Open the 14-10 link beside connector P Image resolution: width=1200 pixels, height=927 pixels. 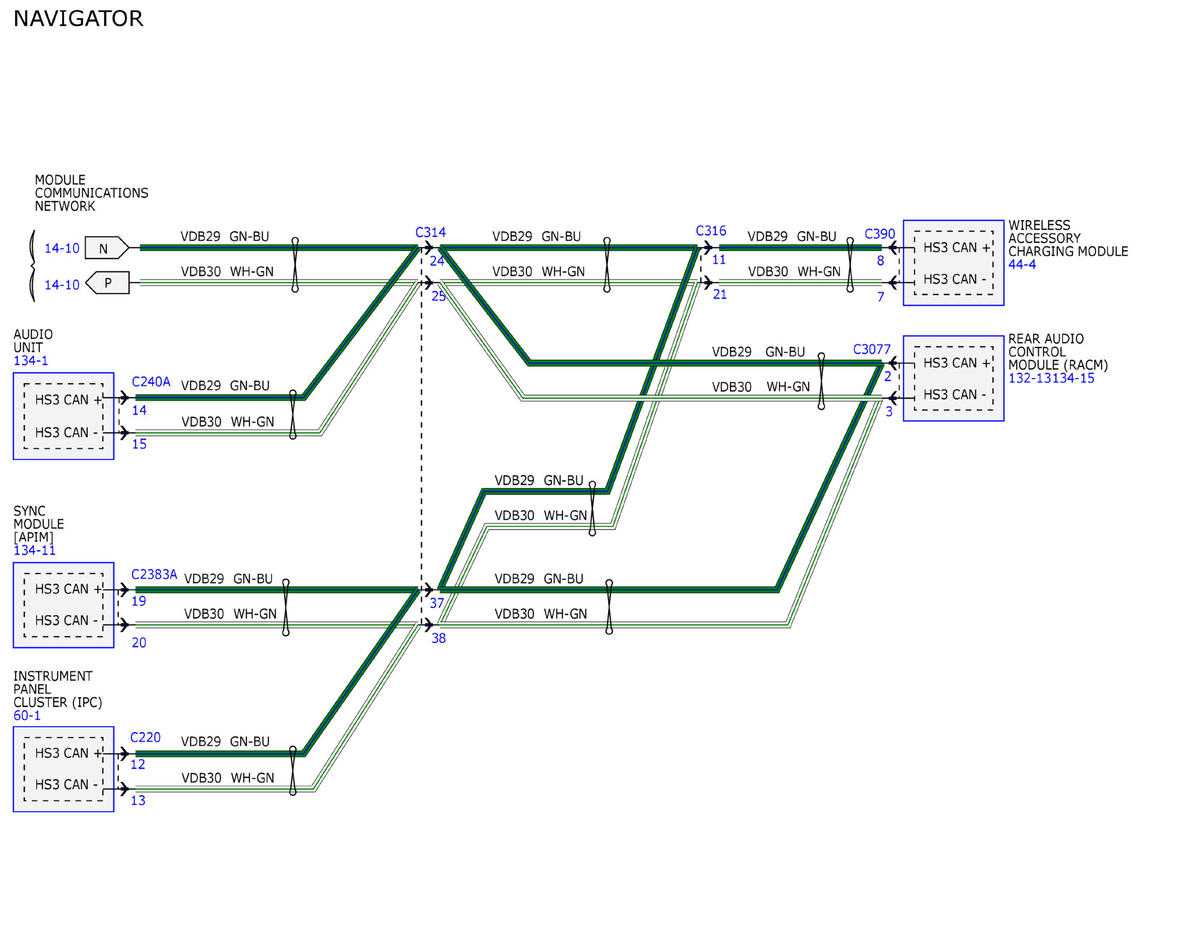coord(61,285)
